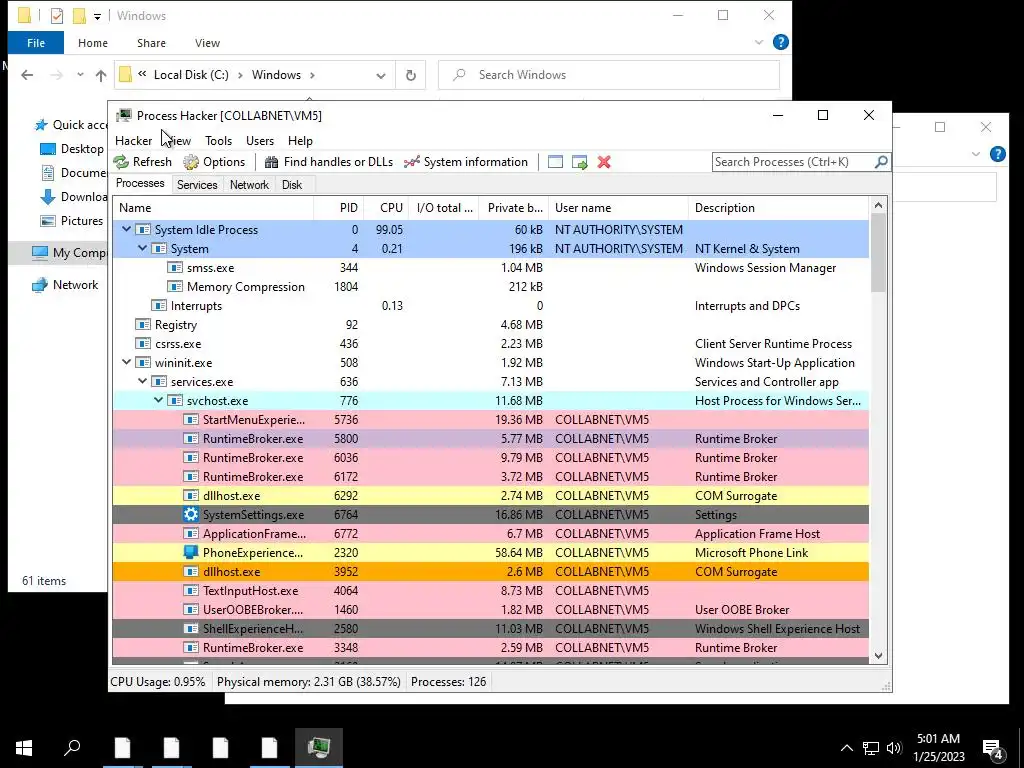Open the Explorer File tab

pos(36,43)
